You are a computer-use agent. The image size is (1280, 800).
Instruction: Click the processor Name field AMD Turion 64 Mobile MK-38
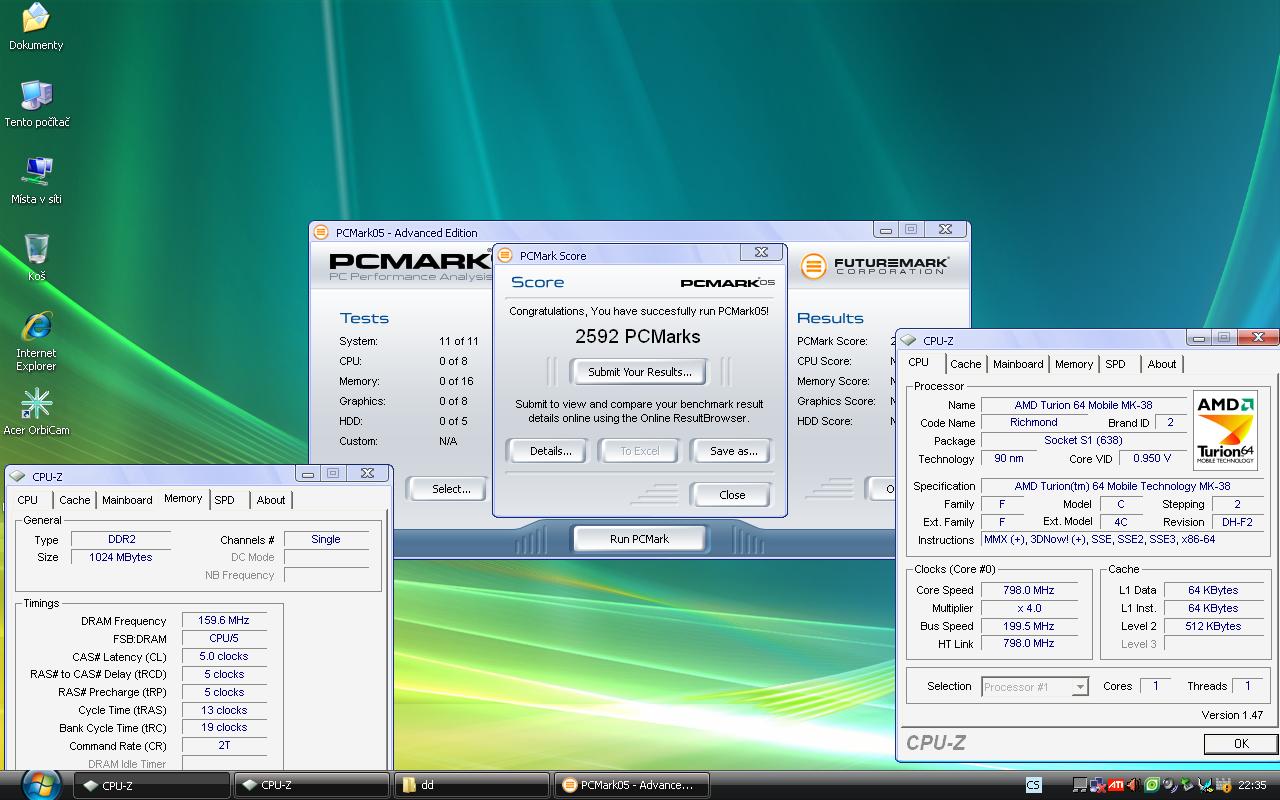click(x=1083, y=405)
